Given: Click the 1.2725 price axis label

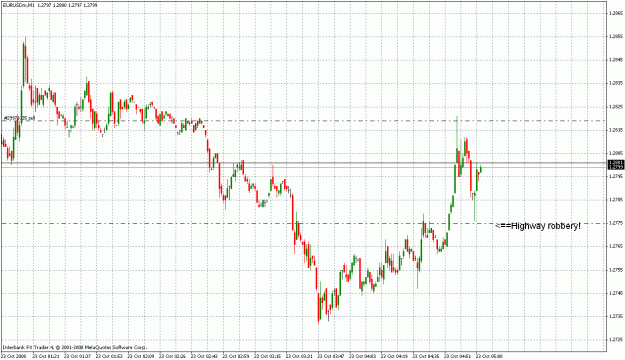Looking at the screenshot, I should pyautogui.click(x=616, y=340).
